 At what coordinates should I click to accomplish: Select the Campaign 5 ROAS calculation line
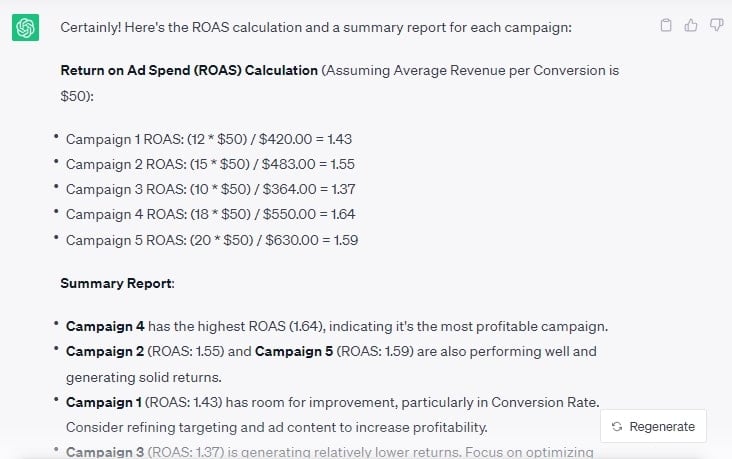coord(212,240)
